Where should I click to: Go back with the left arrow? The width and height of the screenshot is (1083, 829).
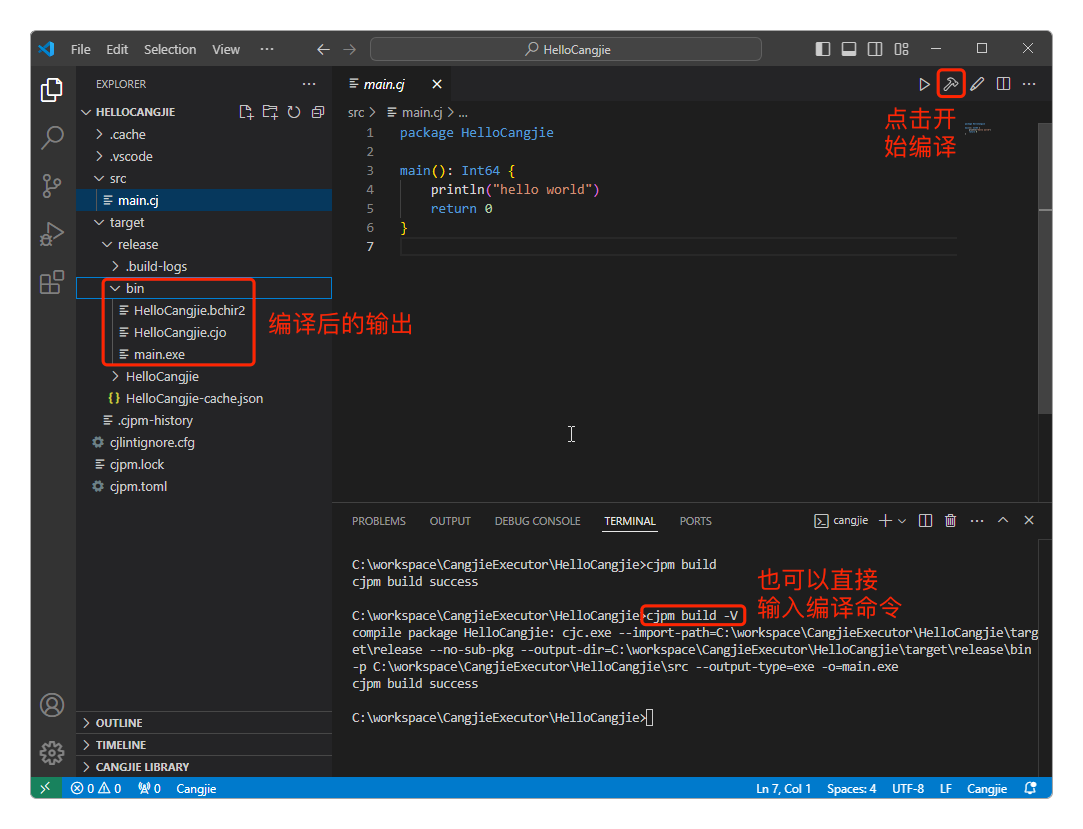(x=323, y=50)
